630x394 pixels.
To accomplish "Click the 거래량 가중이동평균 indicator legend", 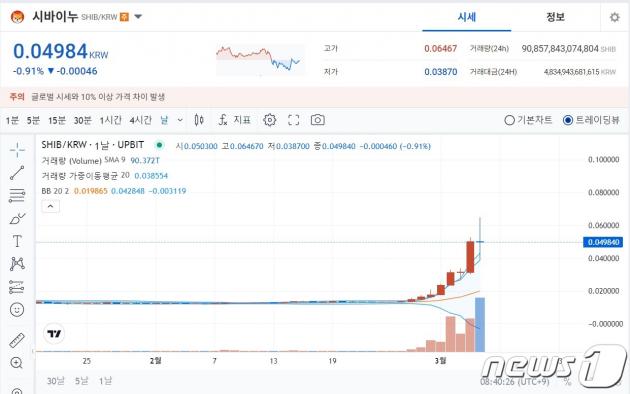I will point(104,176).
